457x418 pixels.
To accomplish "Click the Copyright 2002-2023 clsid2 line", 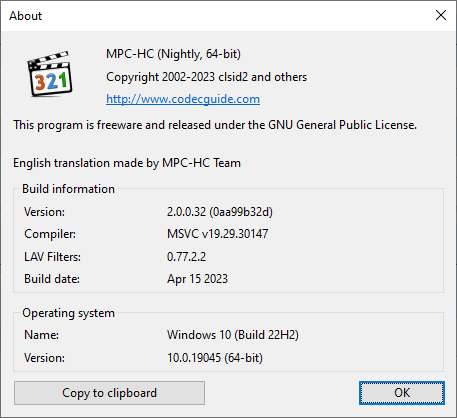I will [206, 77].
